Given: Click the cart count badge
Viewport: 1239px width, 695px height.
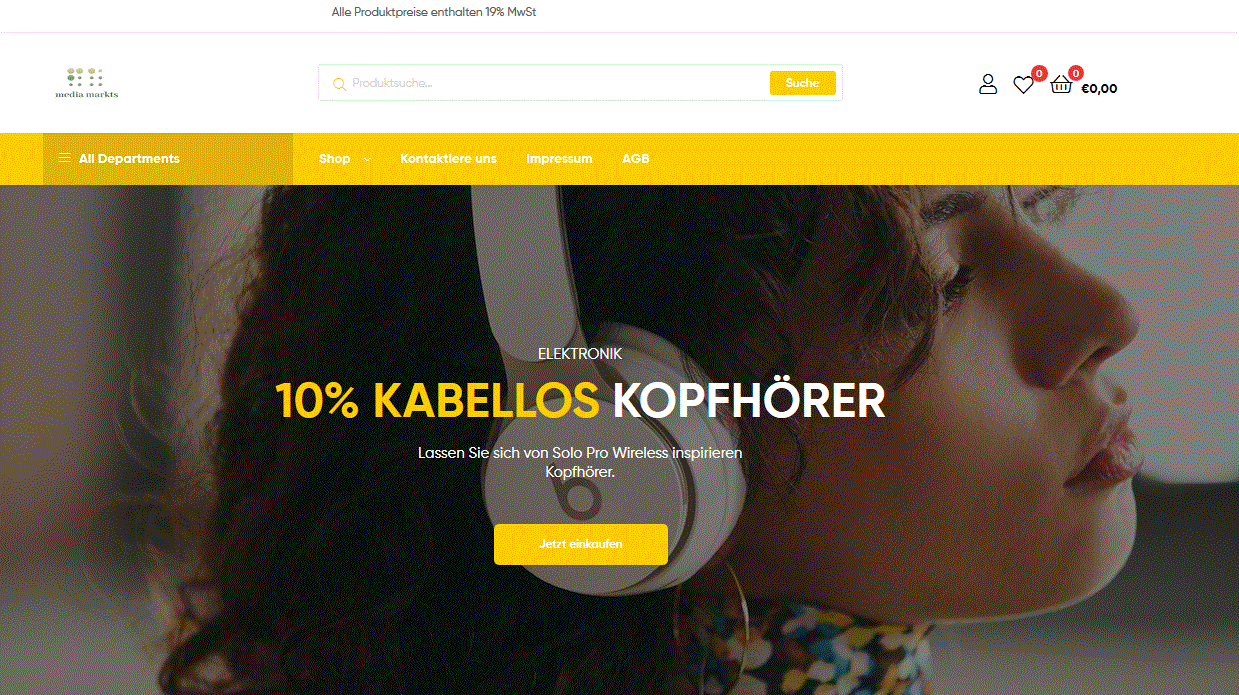Looking at the screenshot, I should (1076, 73).
